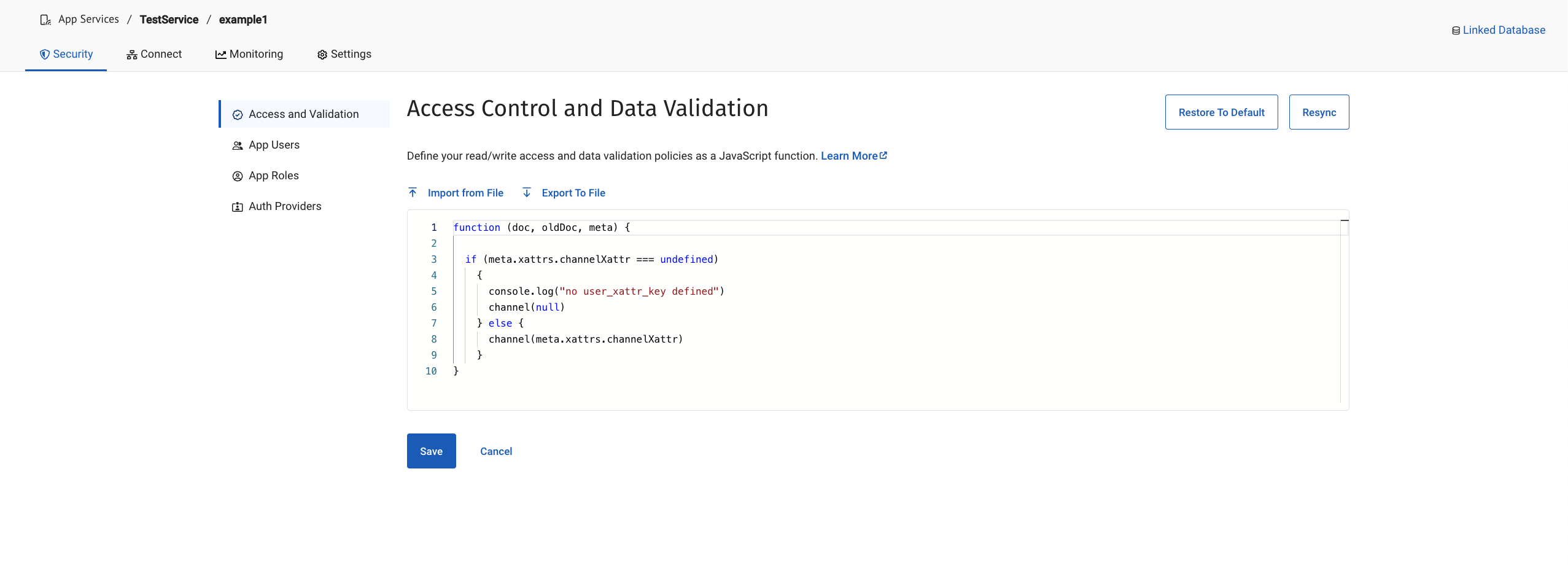Click the App Services breadcrumb icon
Viewport: 1568px width, 571px height.
click(x=45, y=19)
